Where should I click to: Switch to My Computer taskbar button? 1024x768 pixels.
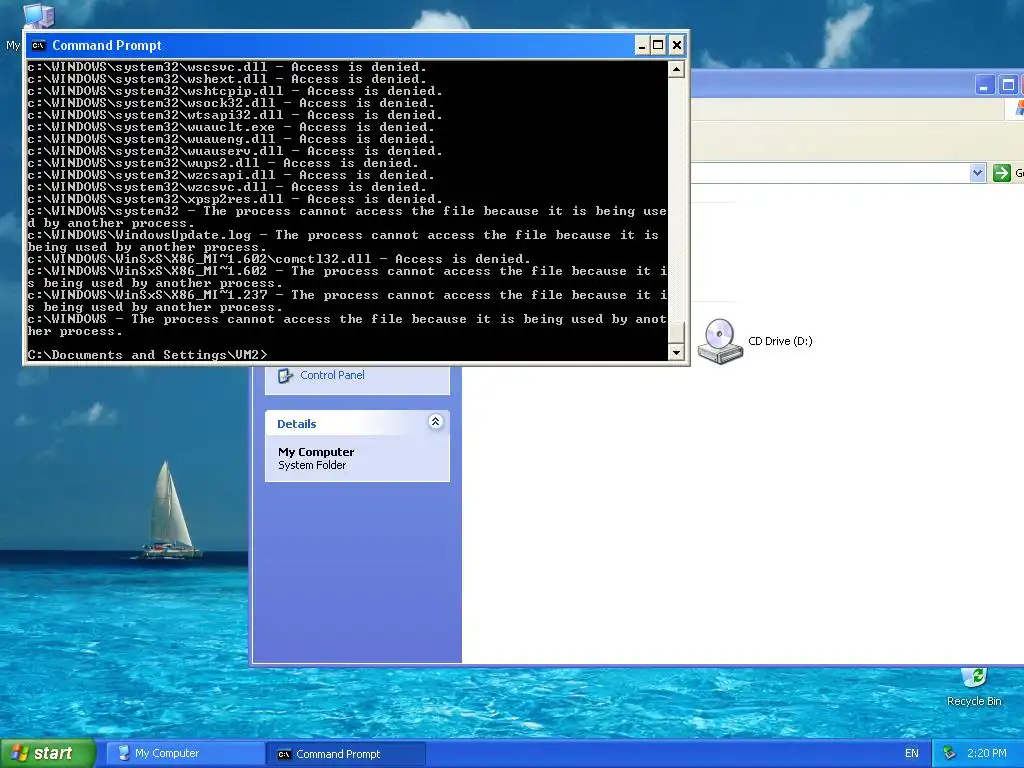pyautogui.click(x=185, y=754)
